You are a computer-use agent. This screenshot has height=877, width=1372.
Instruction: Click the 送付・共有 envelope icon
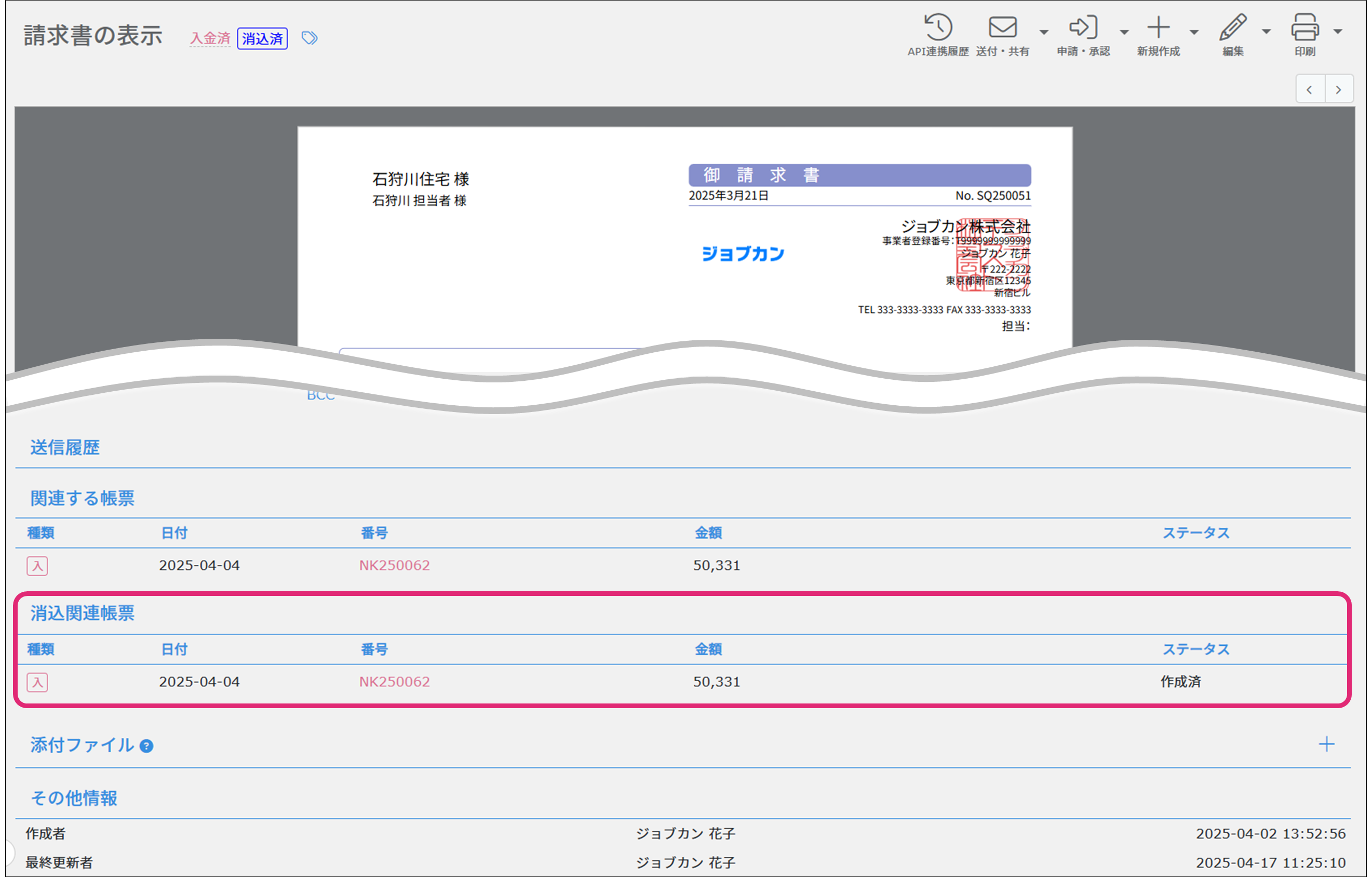1002,28
